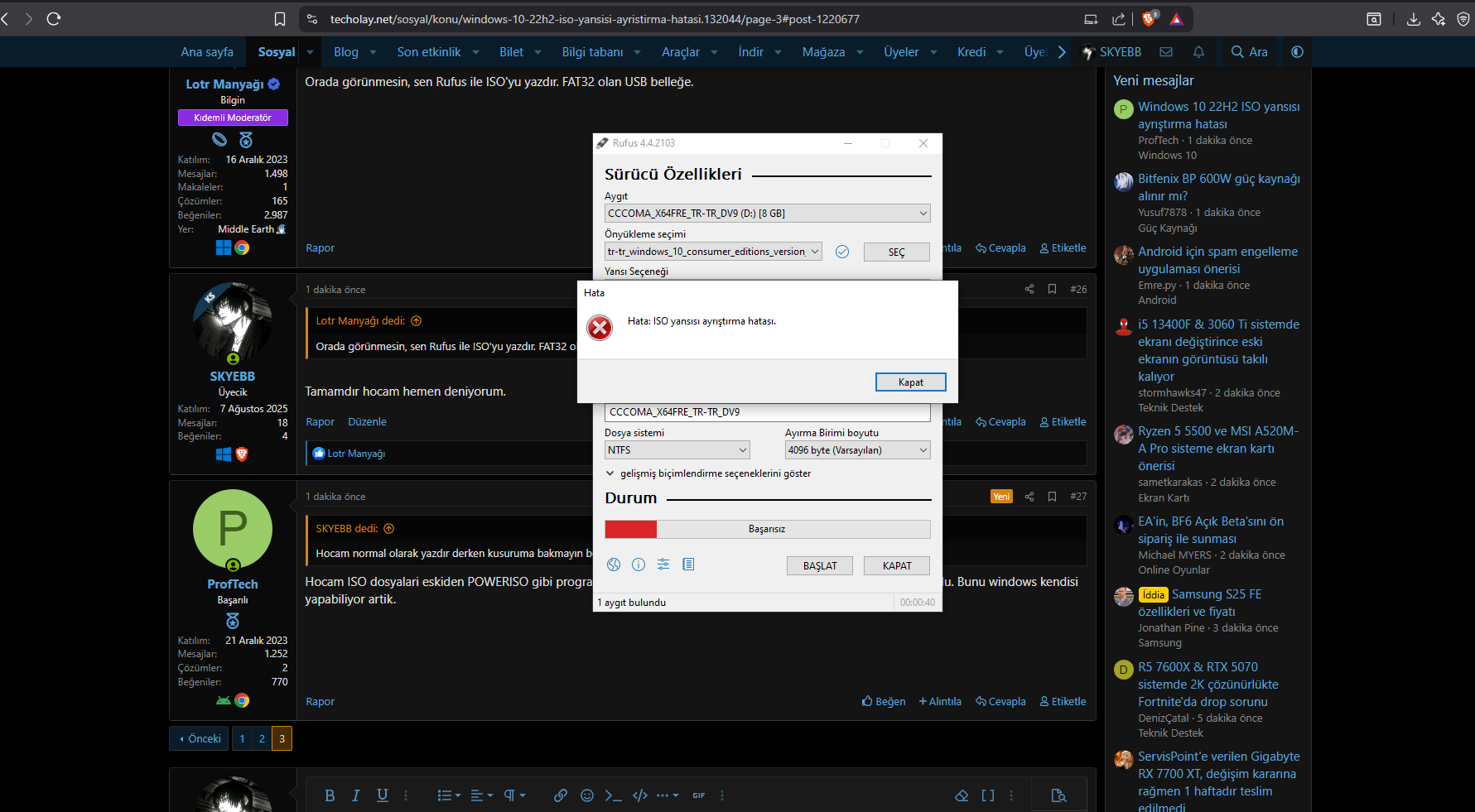
Task: Bookmark post #26 icon
Action: [1052, 289]
